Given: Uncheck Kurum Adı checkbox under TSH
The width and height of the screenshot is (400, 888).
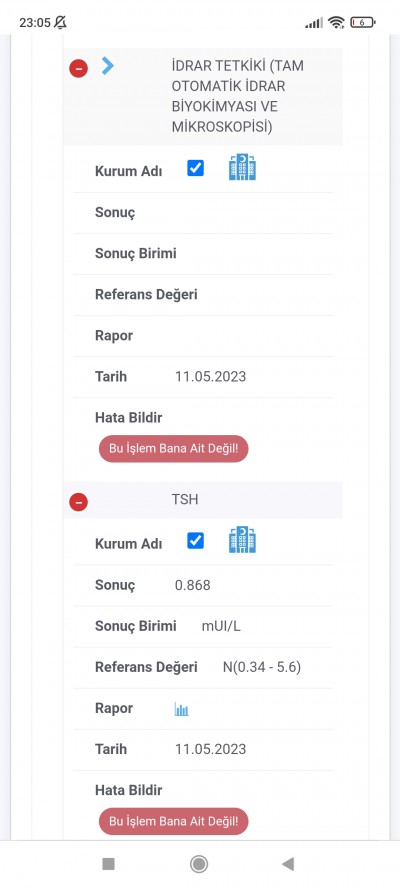Looking at the screenshot, I should tap(195, 541).
